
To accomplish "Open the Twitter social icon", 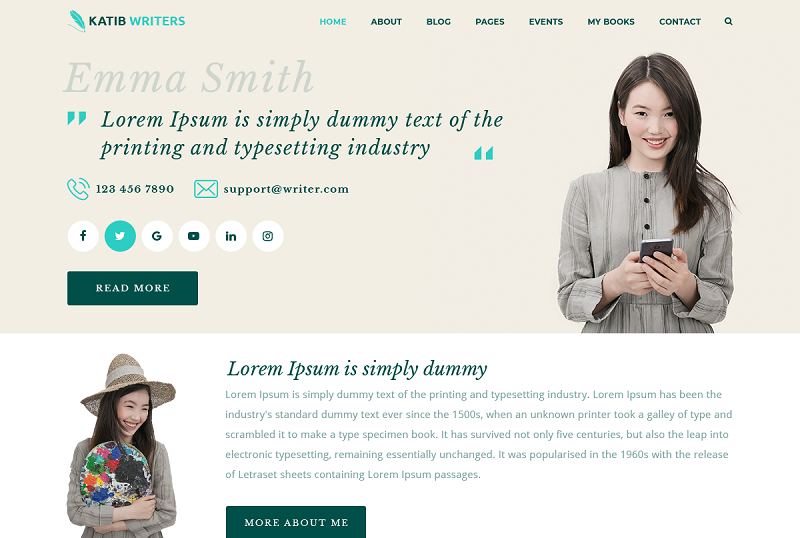I will tap(120, 236).
